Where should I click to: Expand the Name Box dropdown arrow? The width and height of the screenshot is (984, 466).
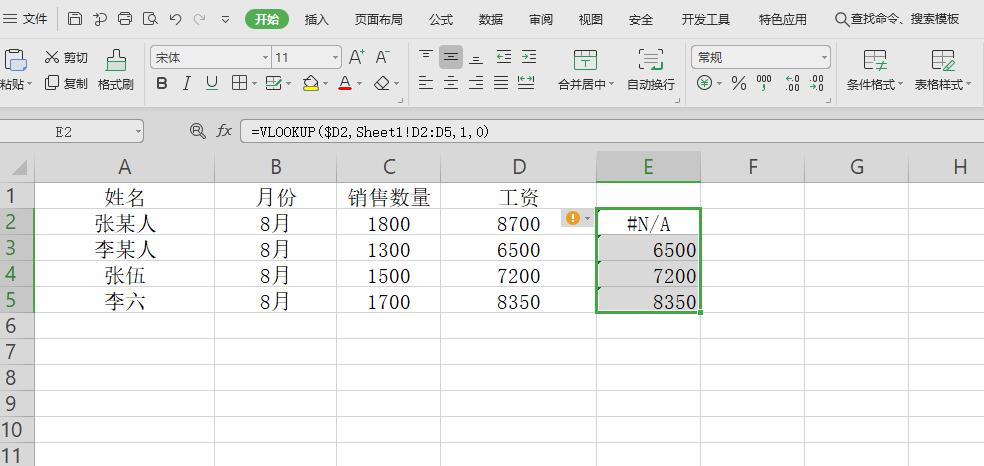tap(137, 132)
